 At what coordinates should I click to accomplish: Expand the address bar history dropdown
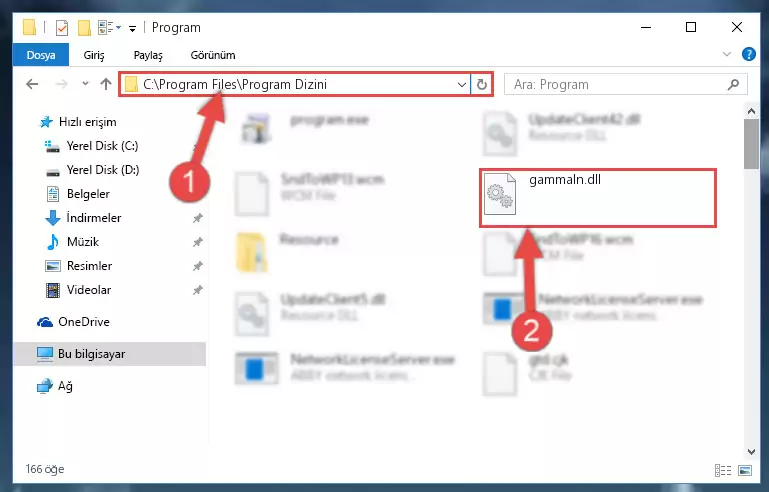tap(461, 84)
